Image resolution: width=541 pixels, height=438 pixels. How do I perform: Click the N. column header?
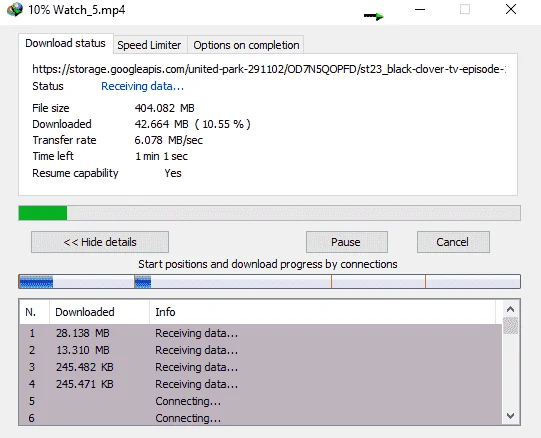tap(34, 312)
